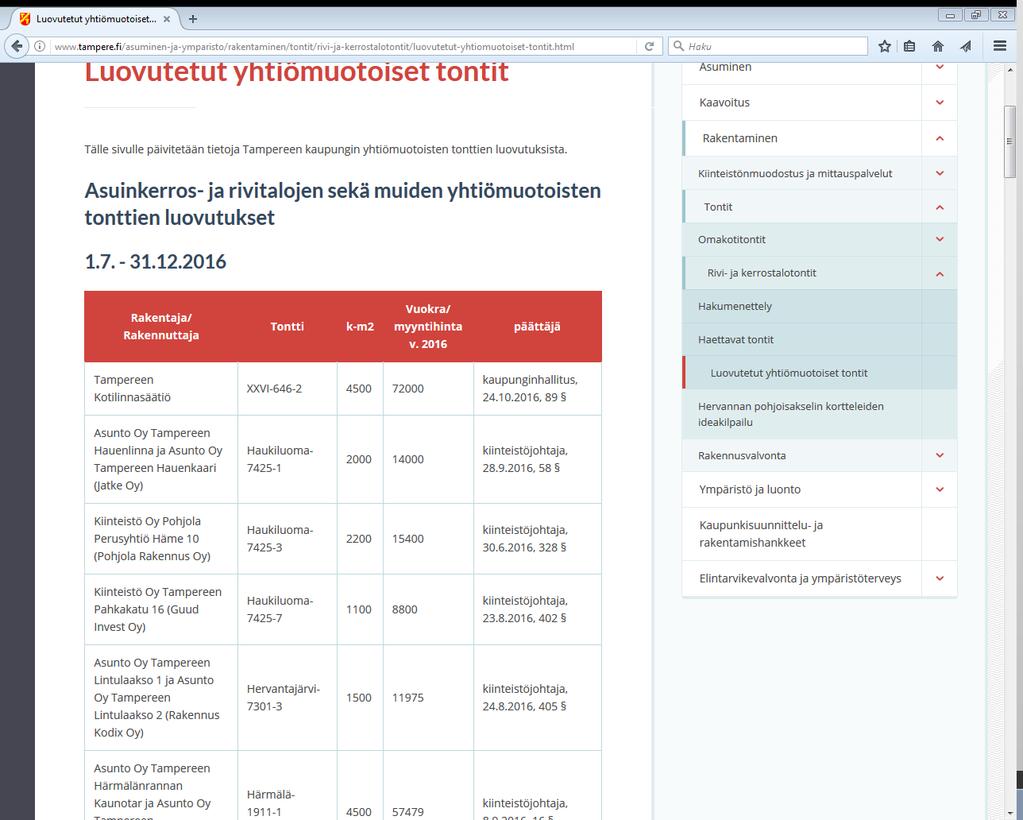Image resolution: width=1023 pixels, height=820 pixels.
Task: Click the price value 72000
Action: (408, 389)
